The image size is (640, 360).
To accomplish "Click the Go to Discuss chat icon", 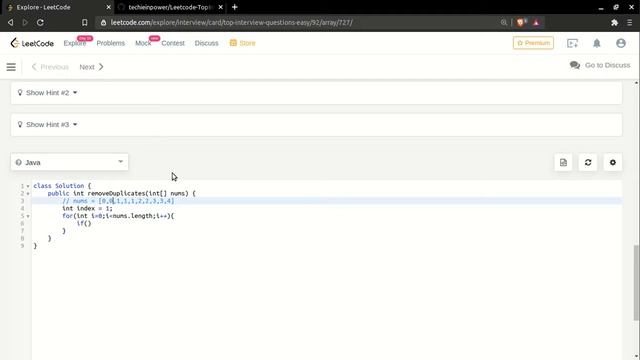I will pos(575,65).
